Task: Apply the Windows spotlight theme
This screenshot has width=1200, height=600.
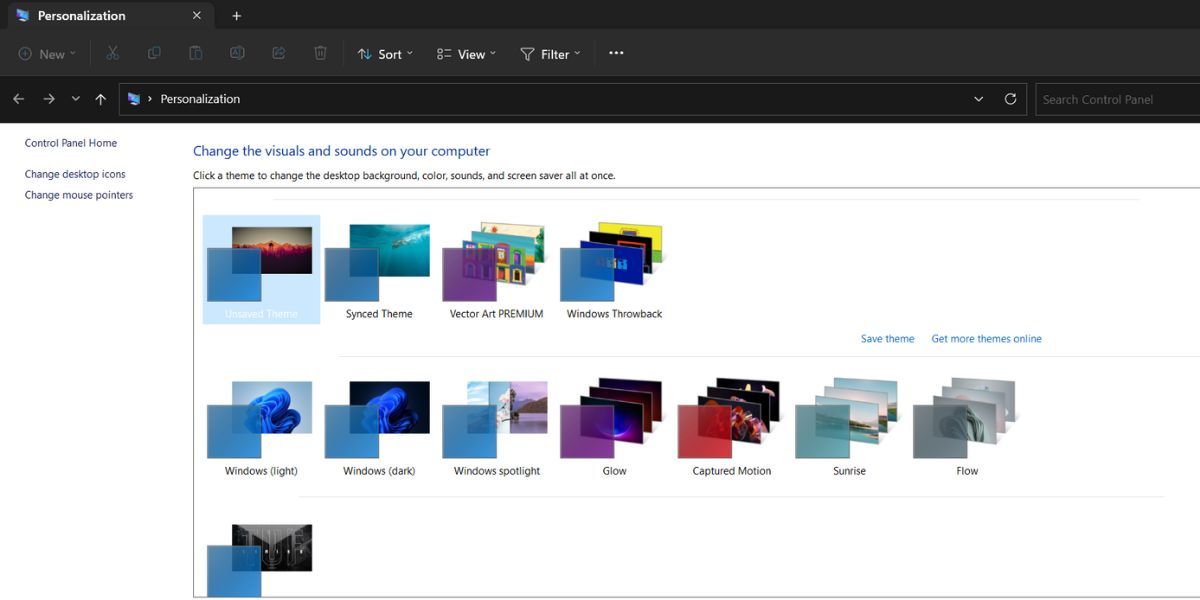Action: tap(497, 427)
